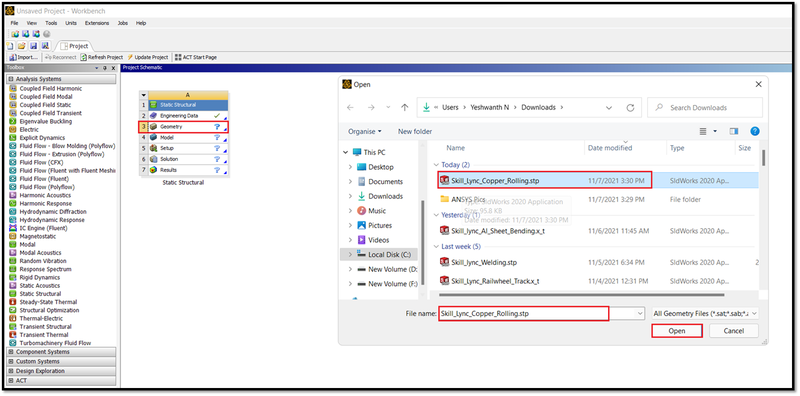Click Cancel in the Open dialog
This screenshot has width=800, height=396.
point(734,331)
